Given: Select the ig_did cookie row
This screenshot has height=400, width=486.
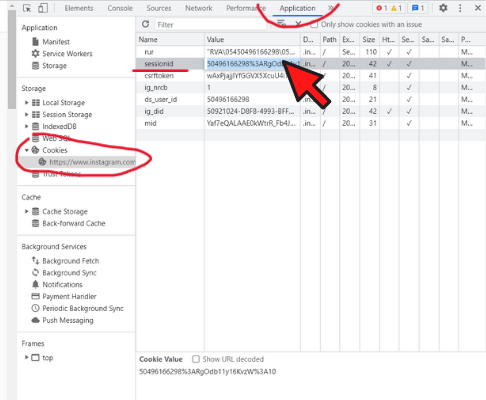Looking at the screenshot, I should tap(311, 111).
